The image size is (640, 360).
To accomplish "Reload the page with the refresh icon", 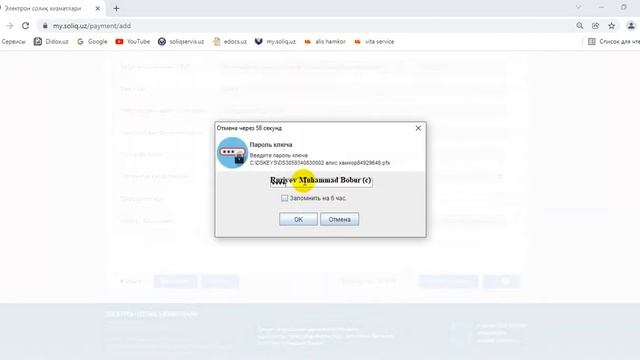I will click(x=25, y=26).
